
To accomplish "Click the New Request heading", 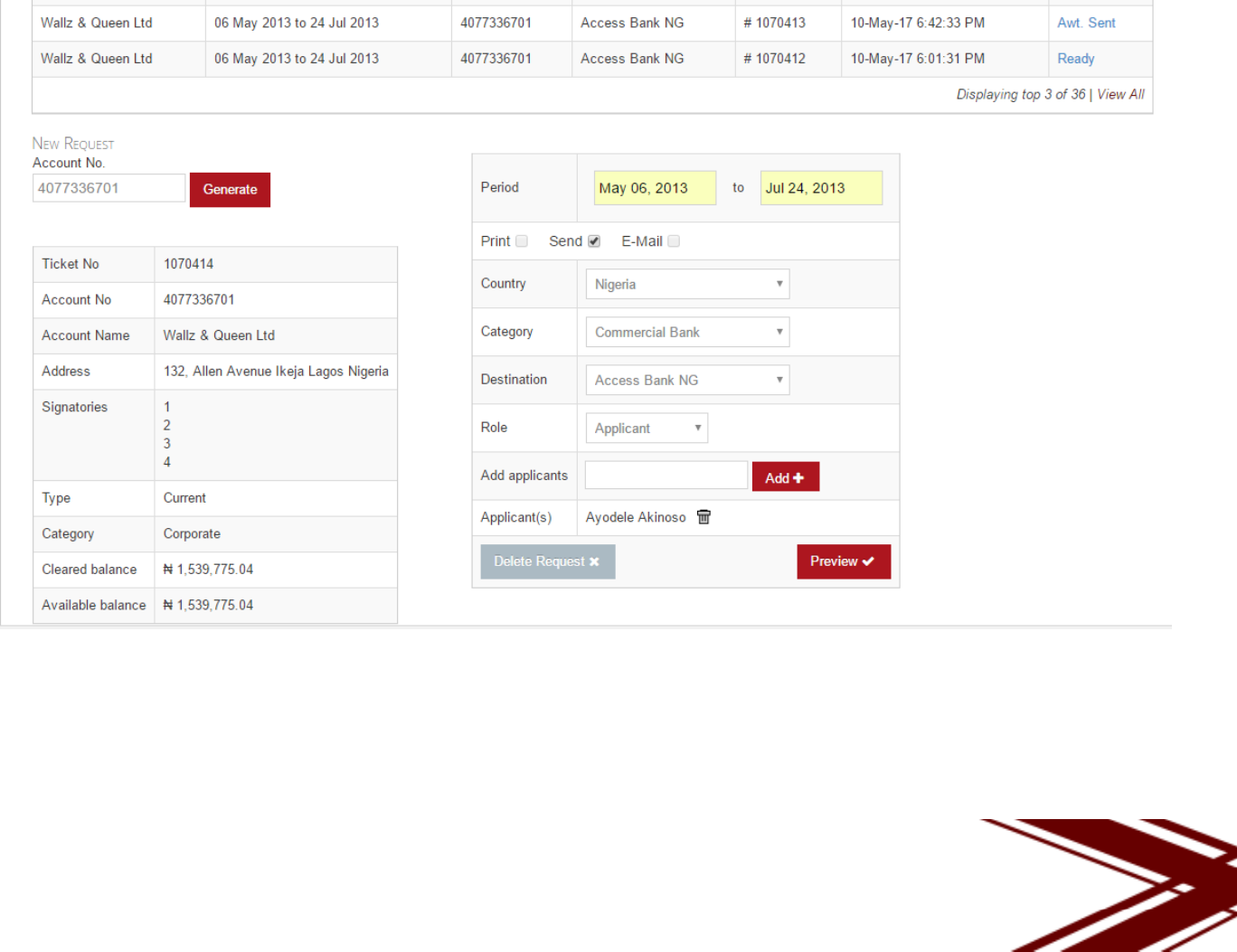I will pyautogui.click(x=73, y=144).
